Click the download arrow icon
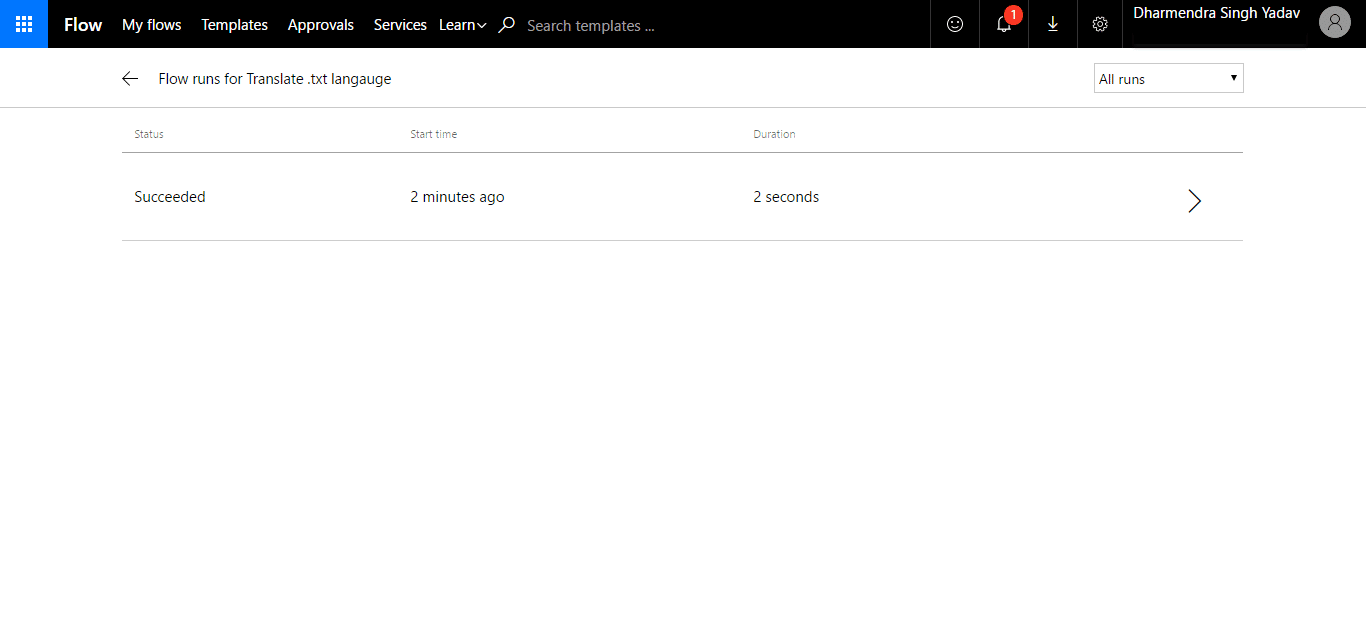 click(x=1053, y=24)
